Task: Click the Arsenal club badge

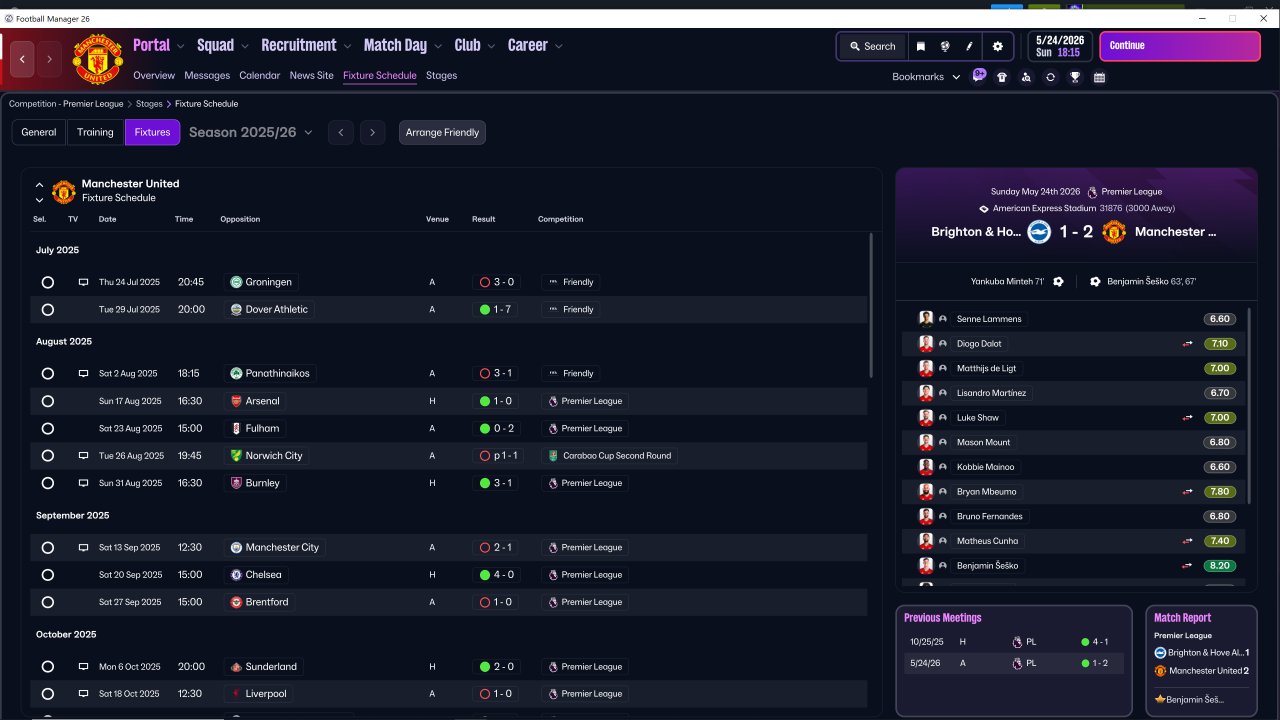Action: [x=236, y=401]
